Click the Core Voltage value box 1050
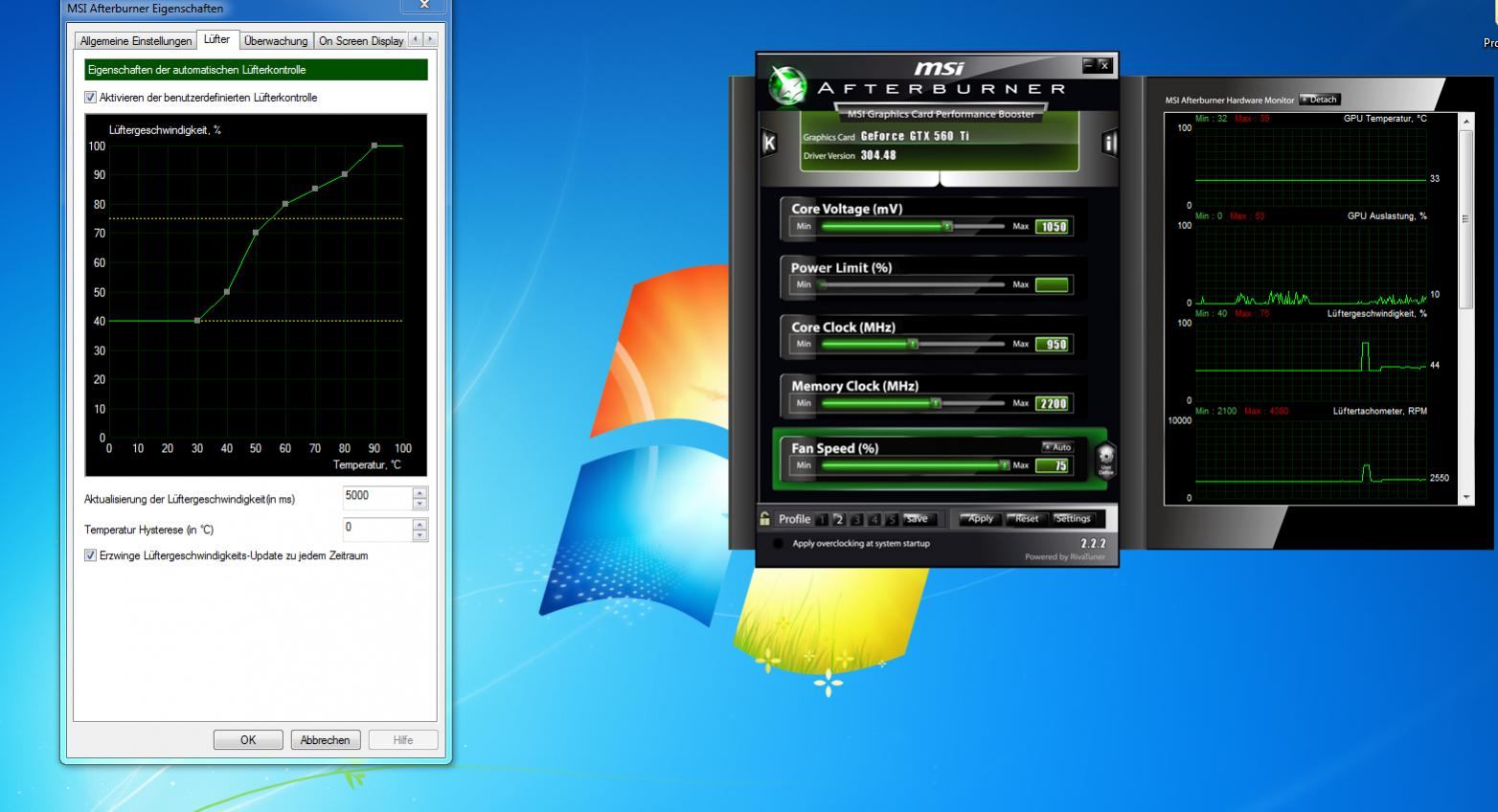1498x812 pixels. coord(1052,227)
